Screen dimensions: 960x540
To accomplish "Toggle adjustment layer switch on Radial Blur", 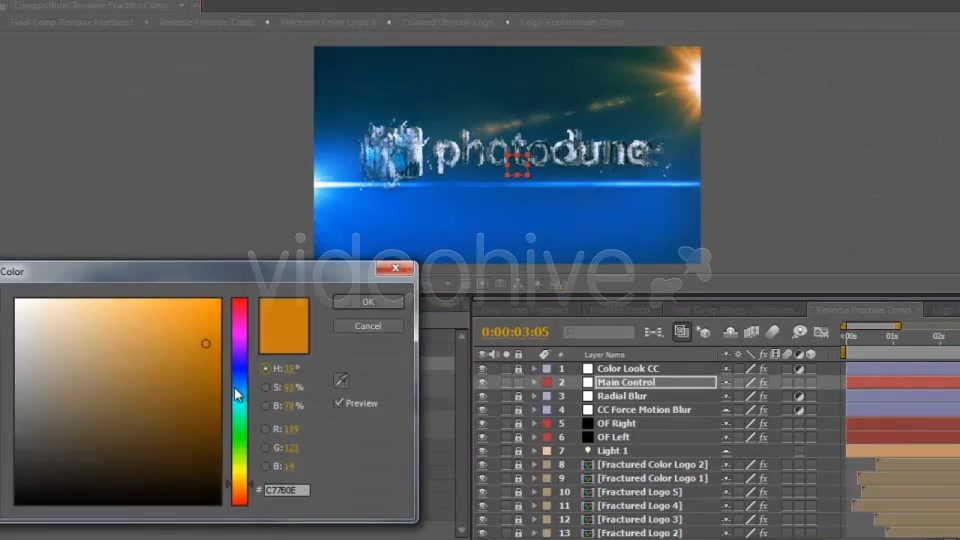I will point(799,396).
